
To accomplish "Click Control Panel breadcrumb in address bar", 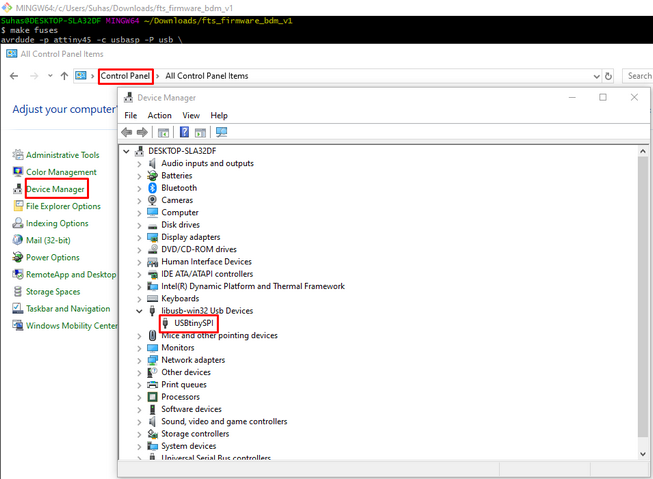I will pyautogui.click(x=125, y=76).
